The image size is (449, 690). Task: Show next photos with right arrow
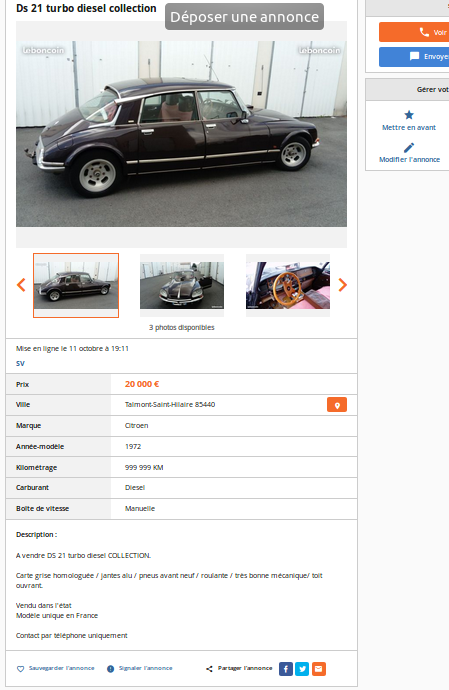coord(342,285)
